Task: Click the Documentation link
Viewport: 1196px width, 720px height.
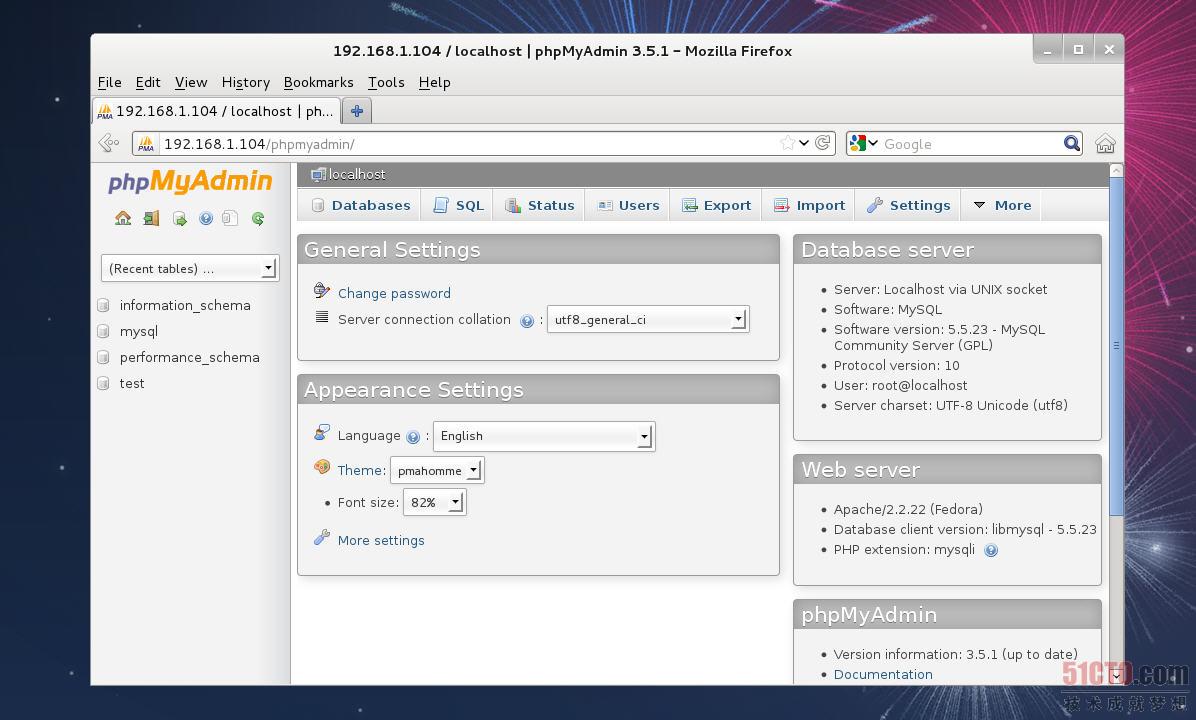Action: coord(883,674)
